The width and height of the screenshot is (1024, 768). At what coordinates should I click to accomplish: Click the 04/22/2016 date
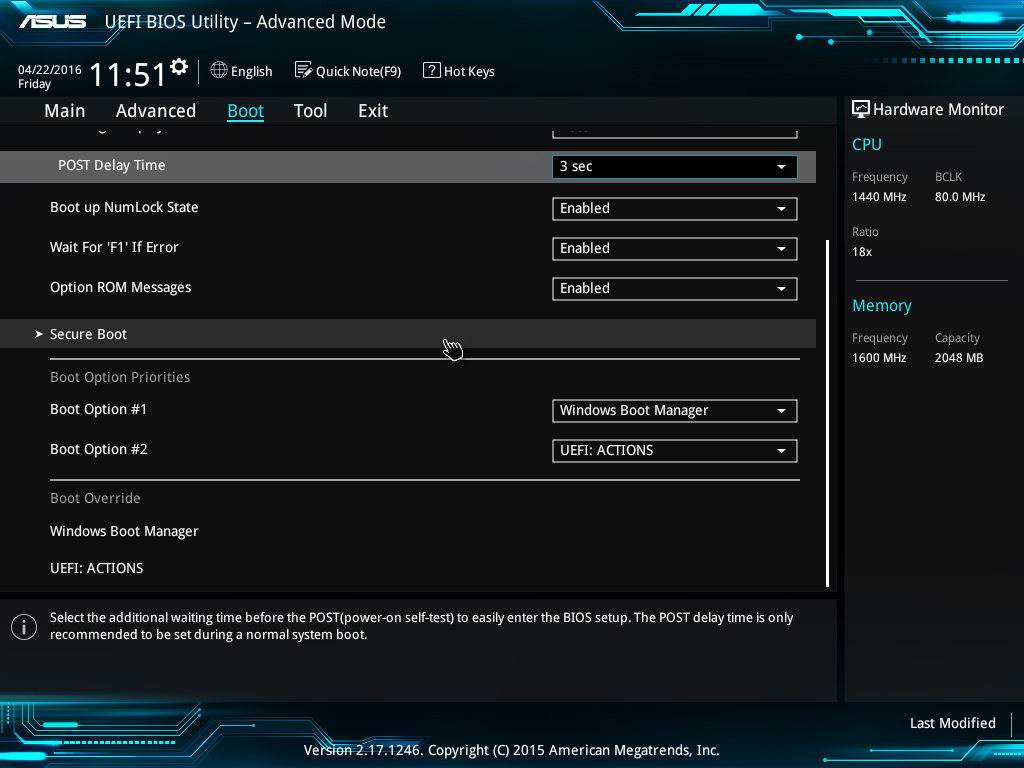tap(50, 69)
